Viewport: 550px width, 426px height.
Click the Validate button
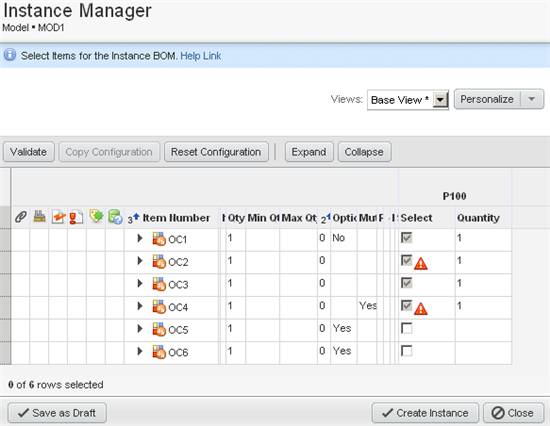[x=29, y=152]
